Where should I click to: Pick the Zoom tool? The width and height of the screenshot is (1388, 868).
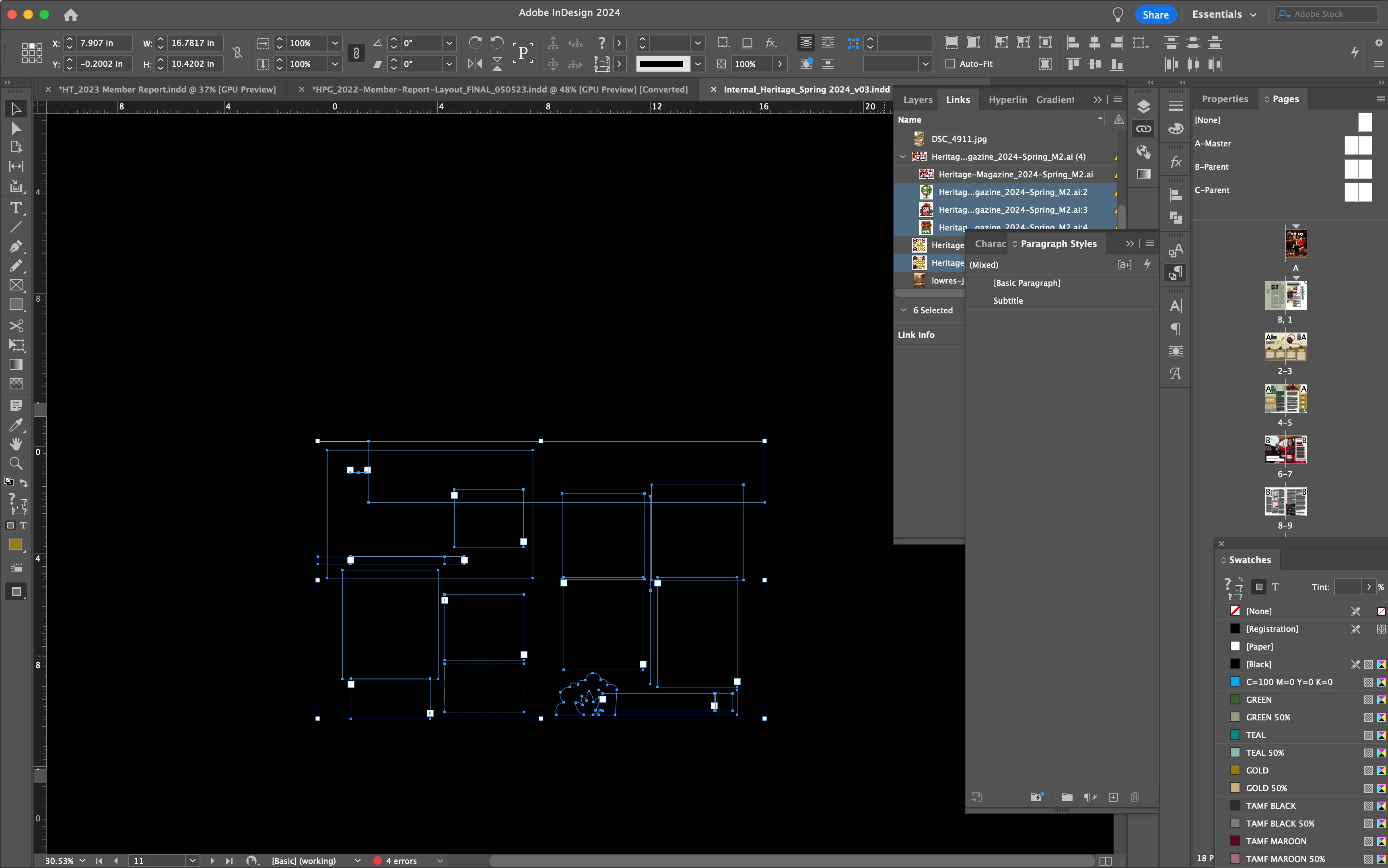(16, 463)
